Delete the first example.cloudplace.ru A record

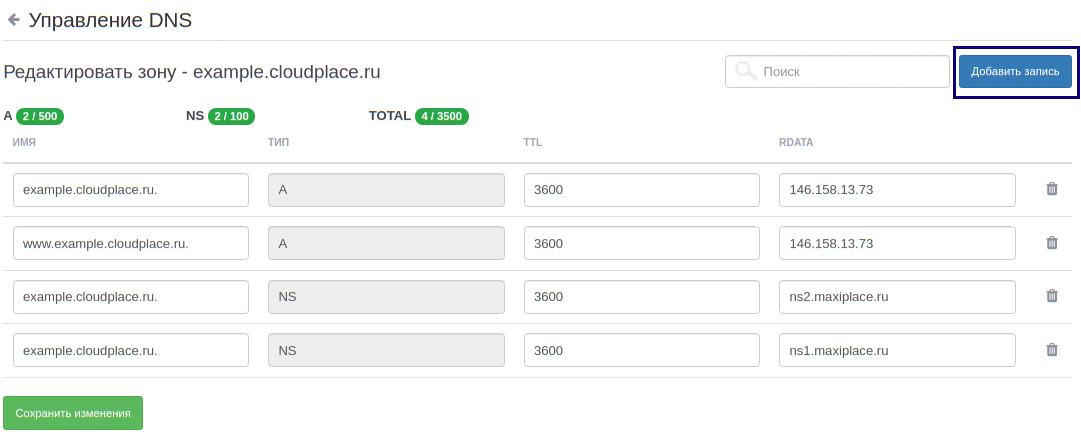(1052, 189)
